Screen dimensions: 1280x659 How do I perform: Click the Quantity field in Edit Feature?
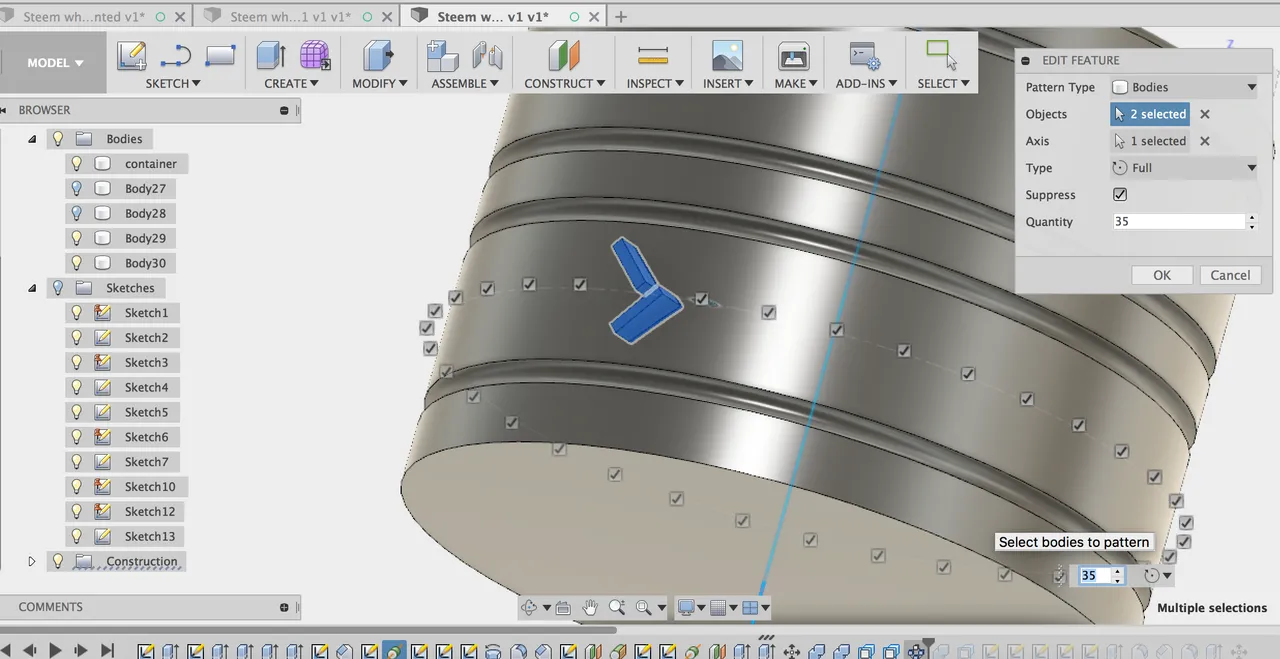coord(1179,222)
